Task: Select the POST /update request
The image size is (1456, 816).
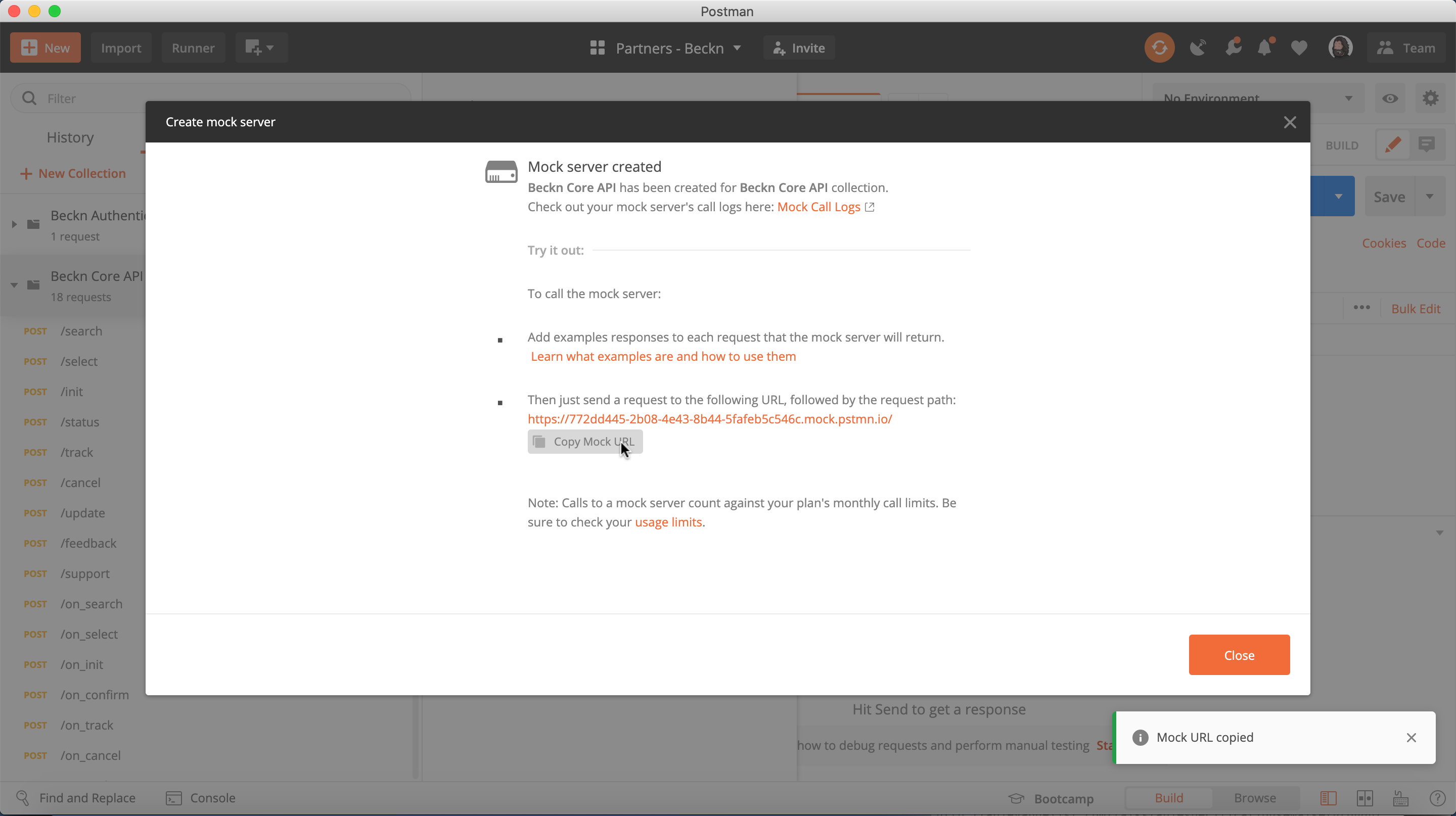Action: point(73,513)
